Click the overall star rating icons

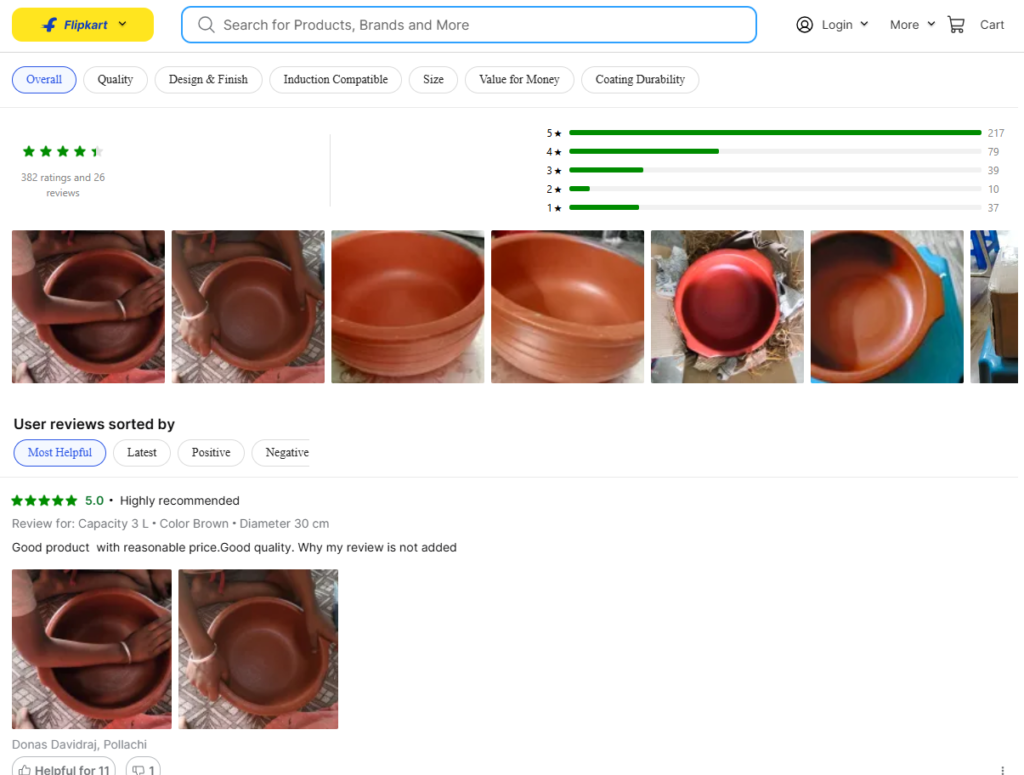tap(62, 152)
